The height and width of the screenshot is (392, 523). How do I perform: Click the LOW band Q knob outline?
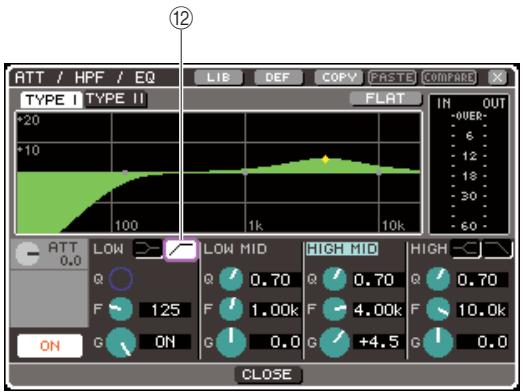(121, 279)
